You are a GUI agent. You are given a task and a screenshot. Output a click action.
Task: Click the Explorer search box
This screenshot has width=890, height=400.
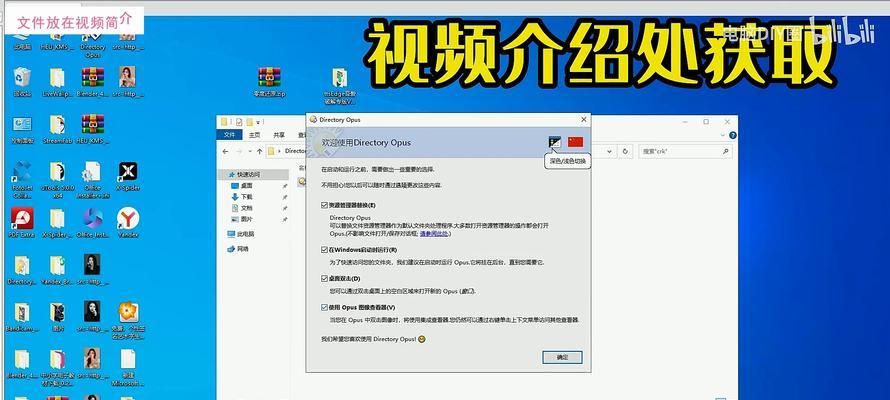[x=685, y=151]
